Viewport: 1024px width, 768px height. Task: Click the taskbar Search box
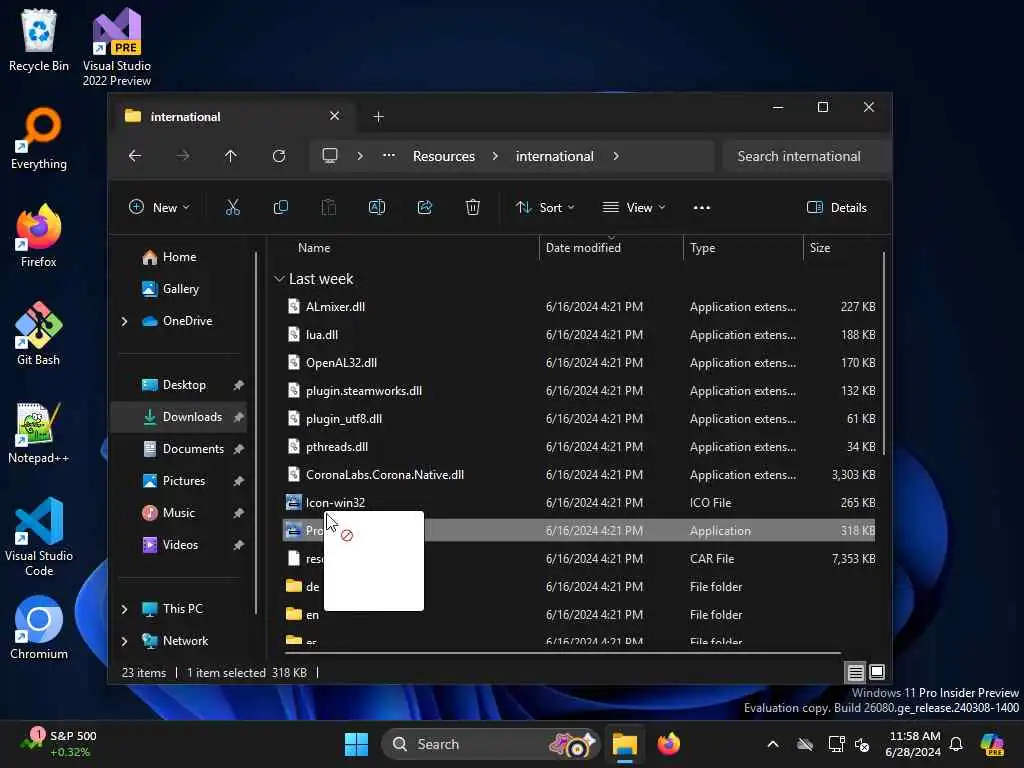point(490,744)
